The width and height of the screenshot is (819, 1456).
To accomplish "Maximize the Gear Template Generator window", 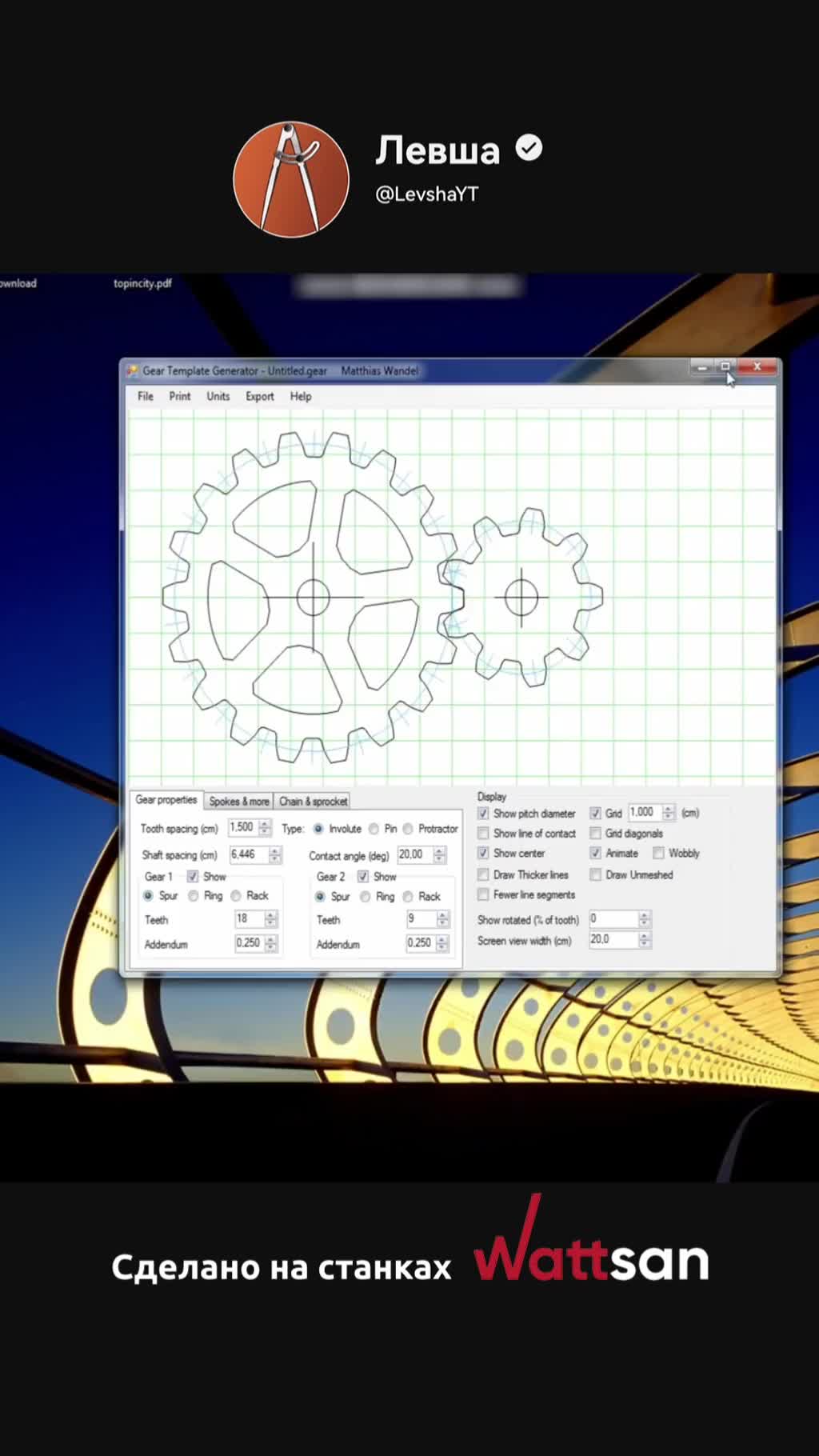I will [x=725, y=367].
